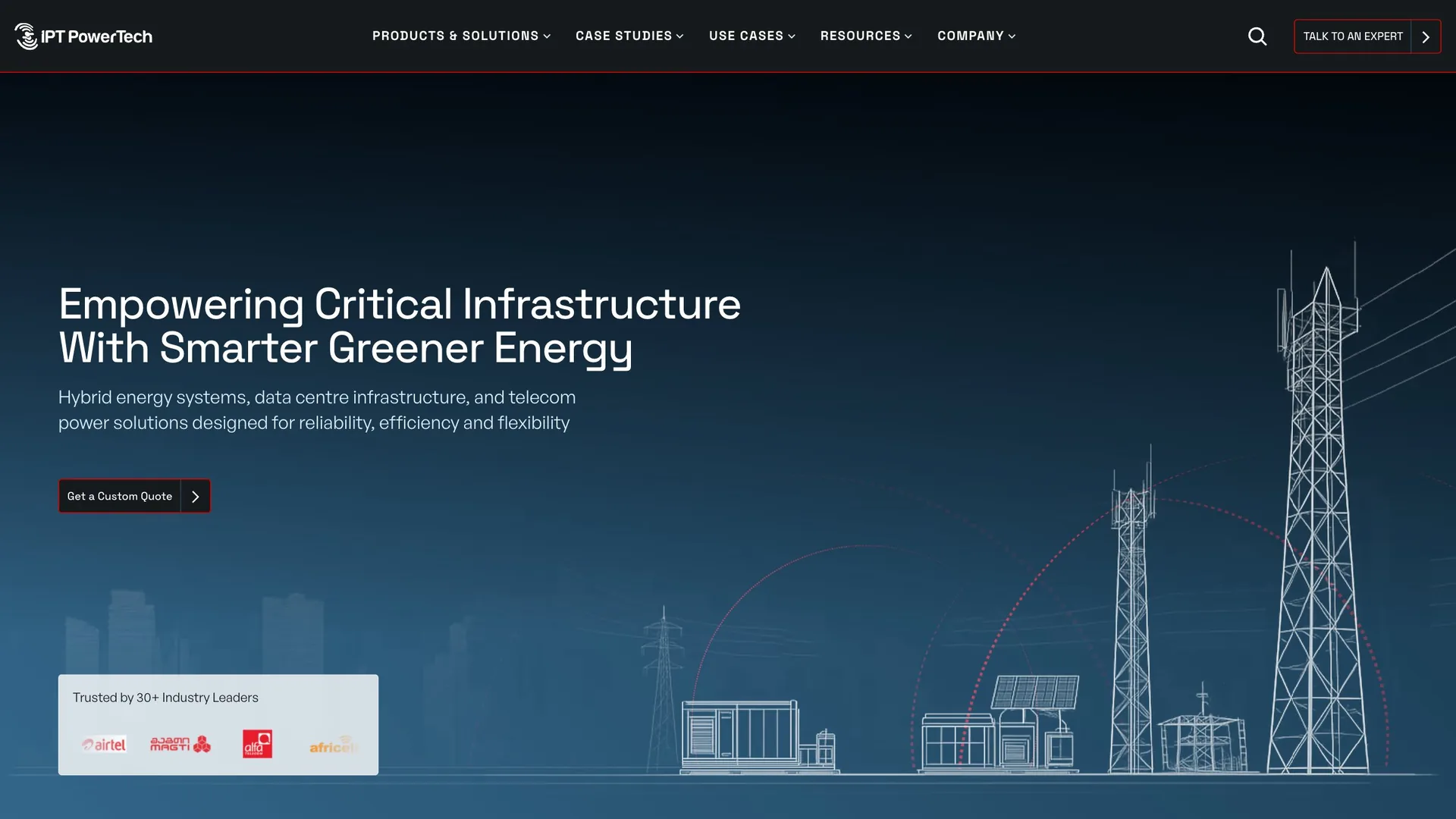
Task: Open the Products & Solutions menu
Action: [x=461, y=36]
